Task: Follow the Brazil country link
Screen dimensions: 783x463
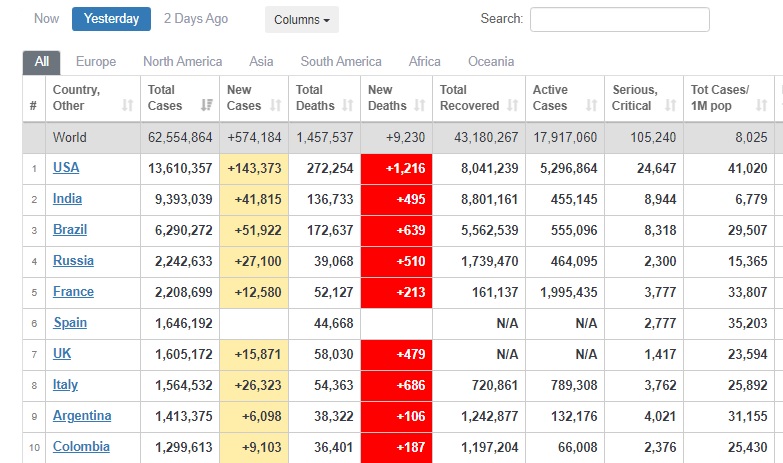Action: coord(70,230)
